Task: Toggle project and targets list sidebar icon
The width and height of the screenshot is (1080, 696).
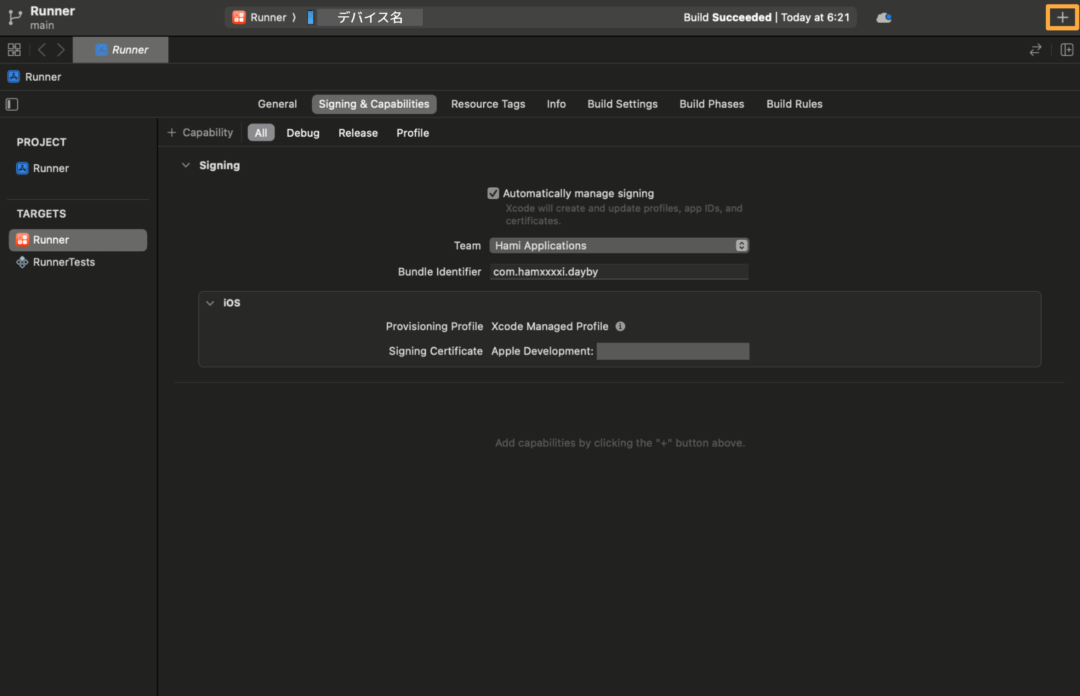Action: (12, 104)
